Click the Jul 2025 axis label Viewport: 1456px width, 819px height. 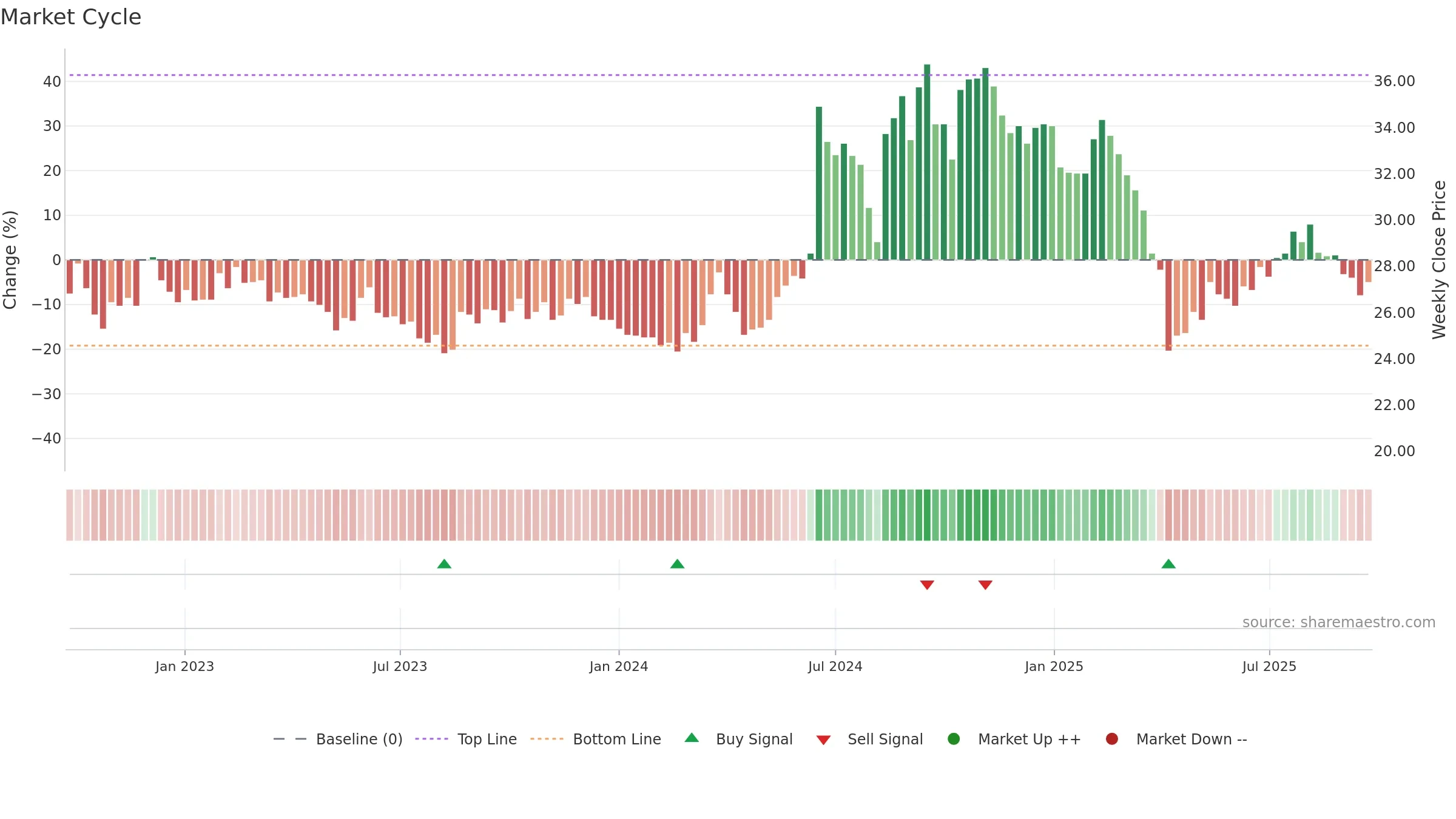[x=1269, y=666]
